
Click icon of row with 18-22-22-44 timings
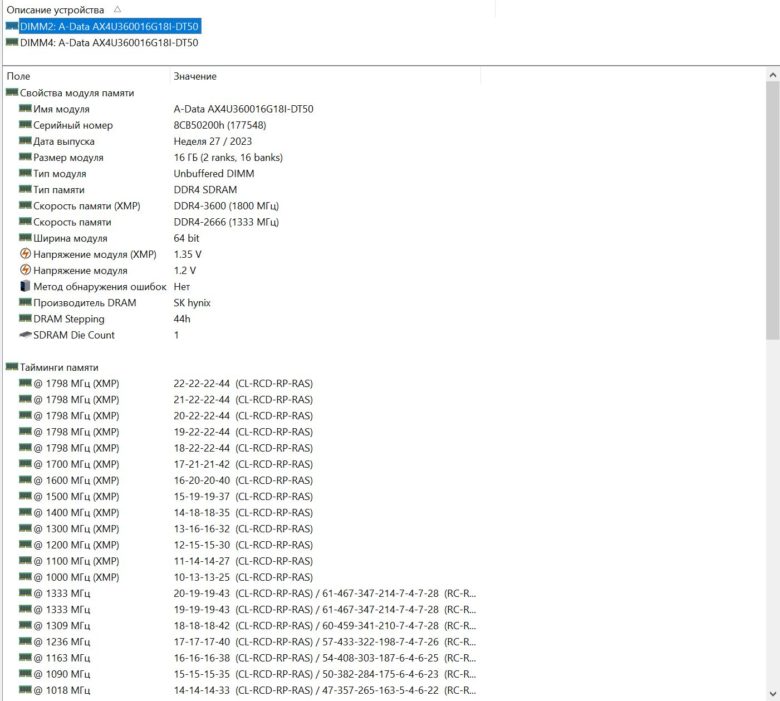pos(25,447)
